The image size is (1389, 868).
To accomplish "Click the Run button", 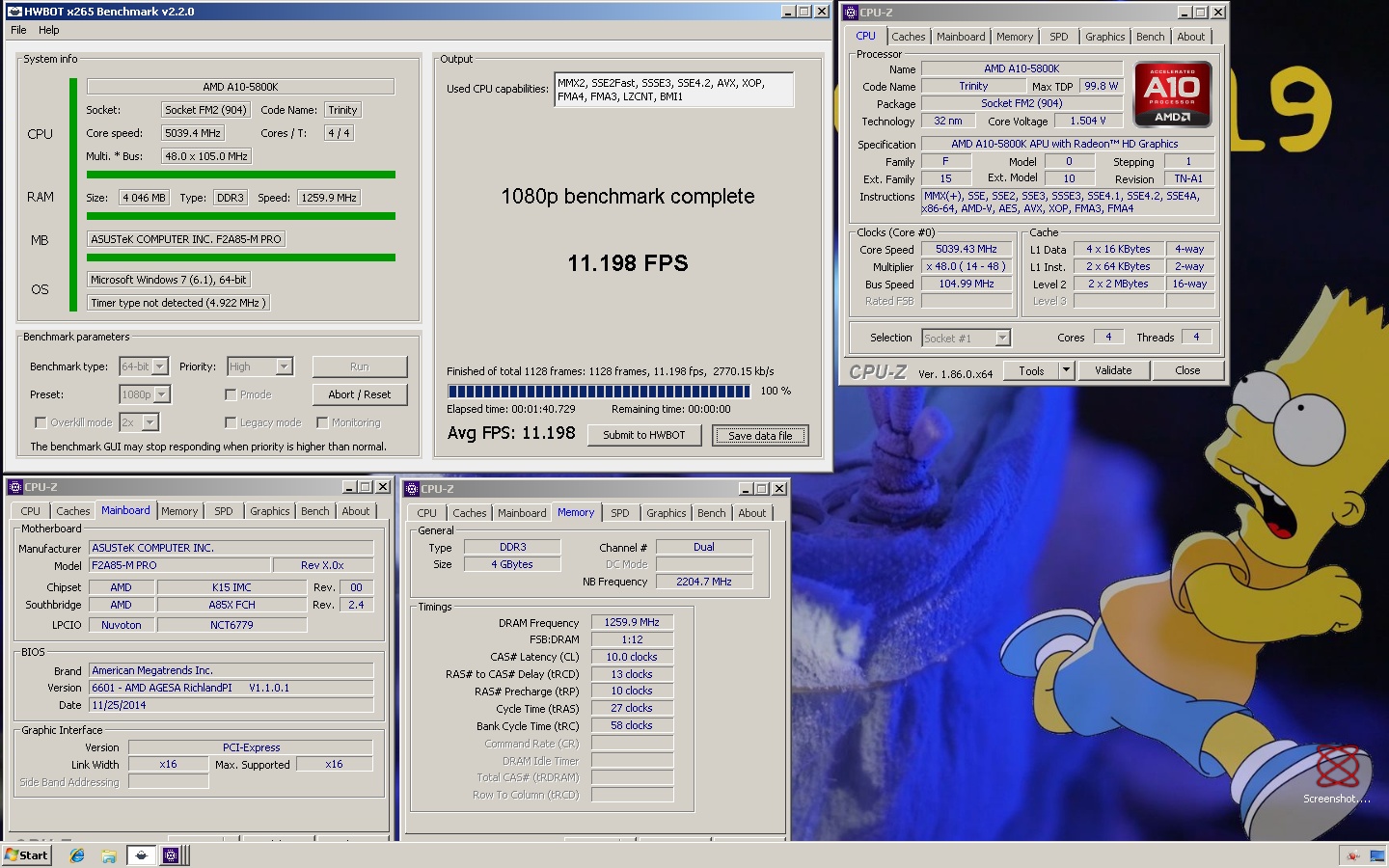I will [x=360, y=366].
